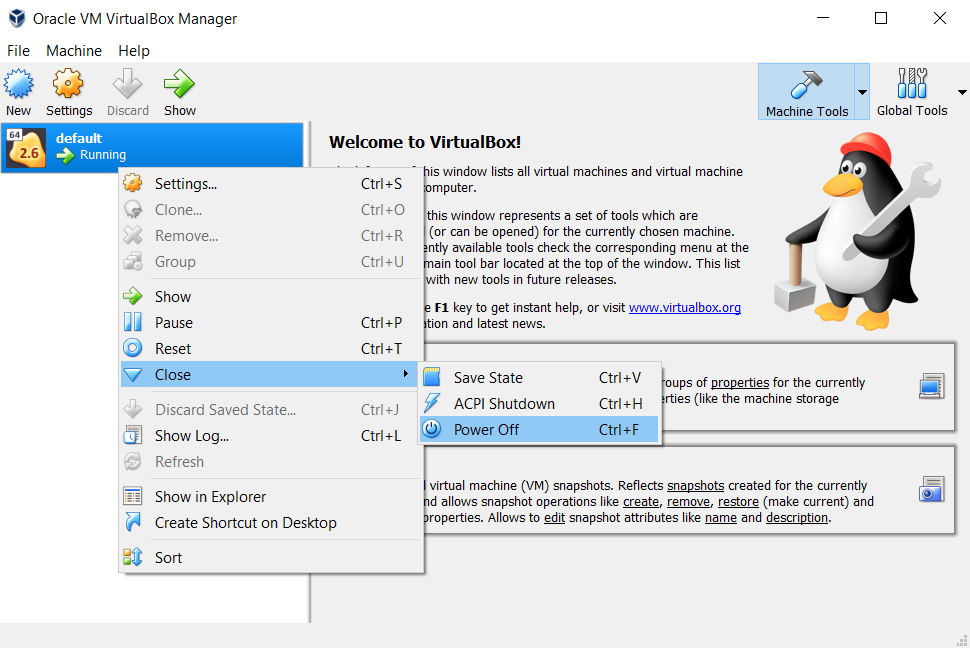Click the sheep icon beside Clone...
The height and width of the screenshot is (648, 970).
tap(132, 209)
